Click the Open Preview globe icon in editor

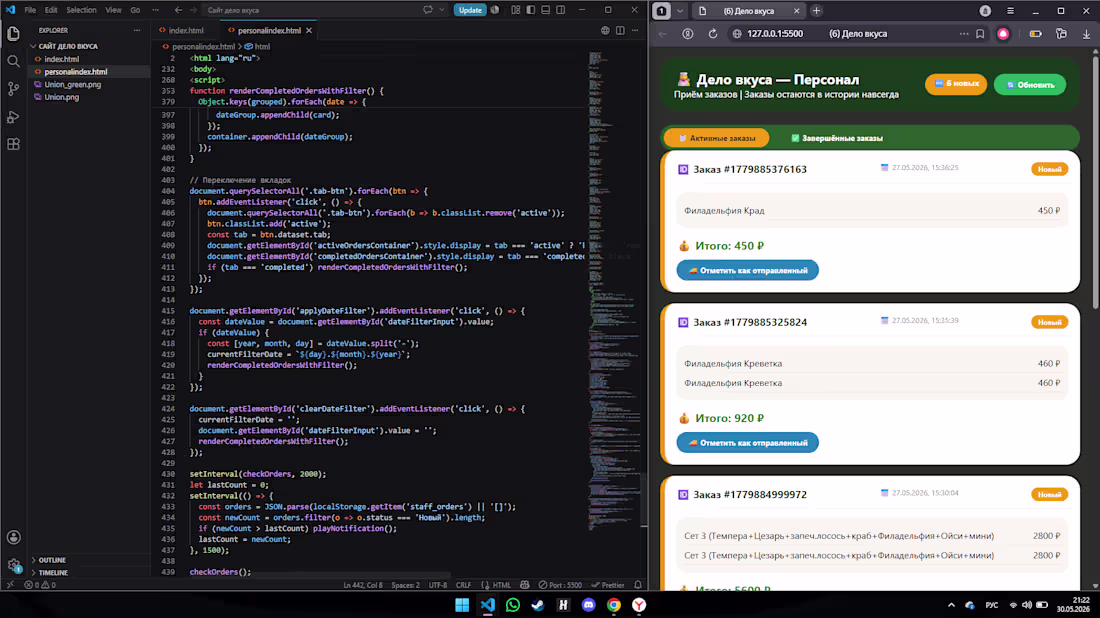pyautogui.click(x=605, y=30)
